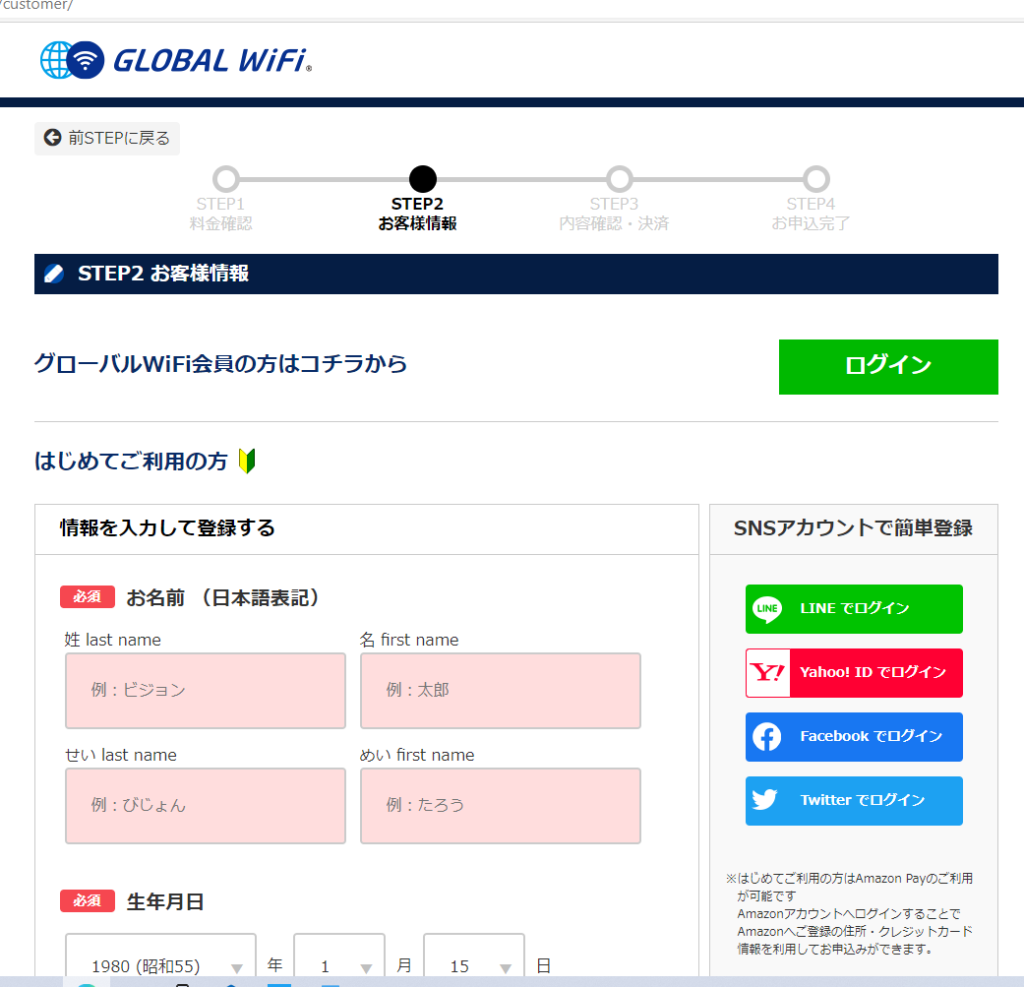
Task: Log in with LINE
Action: [x=854, y=609]
